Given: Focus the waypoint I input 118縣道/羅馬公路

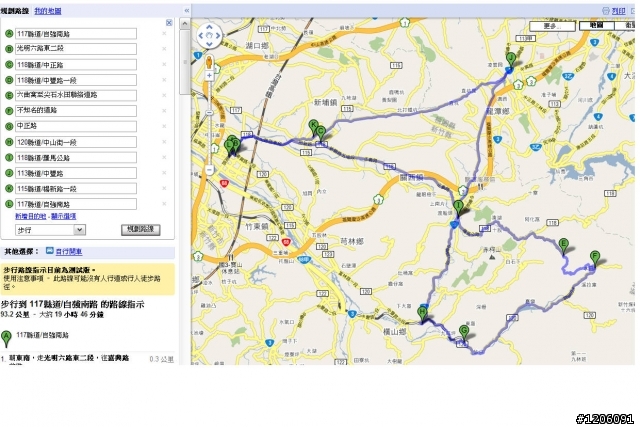Looking at the screenshot, I should (x=76, y=158).
